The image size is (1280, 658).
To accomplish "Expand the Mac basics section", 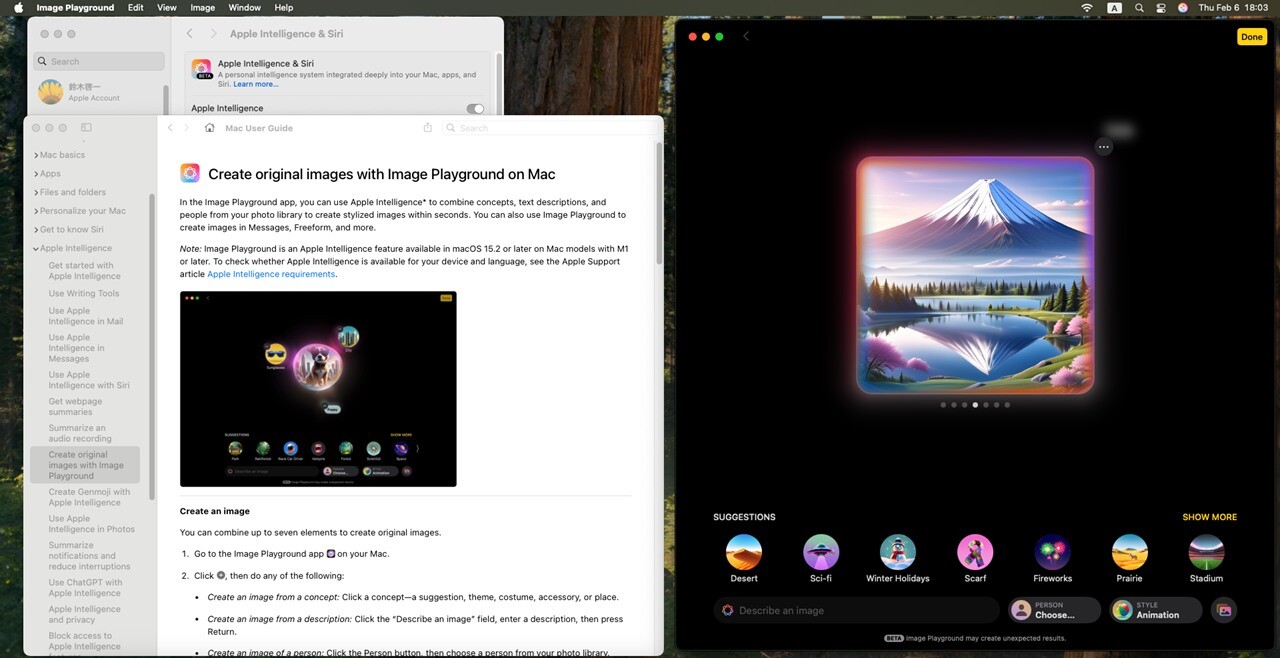I will [36, 155].
